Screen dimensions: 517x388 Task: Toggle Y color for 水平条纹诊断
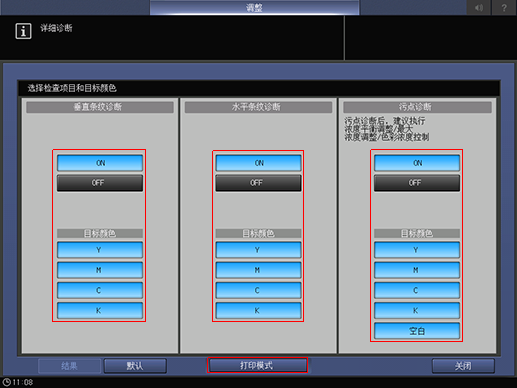click(258, 250)
